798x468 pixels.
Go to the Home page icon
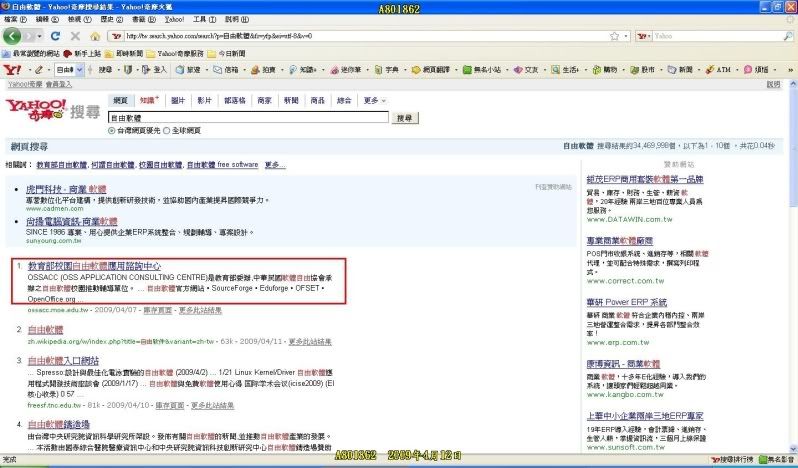[95, 36]
